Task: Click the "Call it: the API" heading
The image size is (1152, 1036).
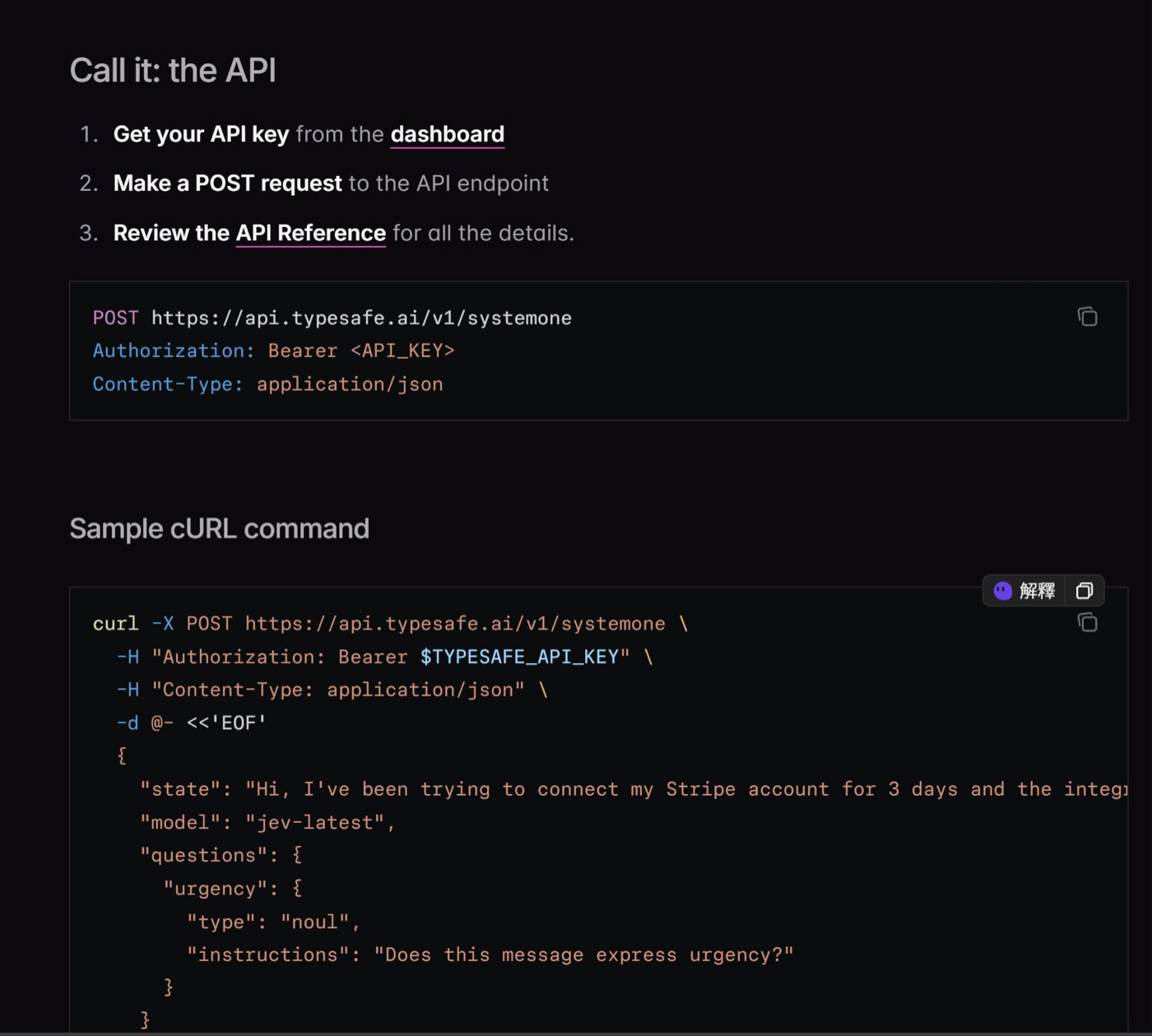Action: pos(173,71)
